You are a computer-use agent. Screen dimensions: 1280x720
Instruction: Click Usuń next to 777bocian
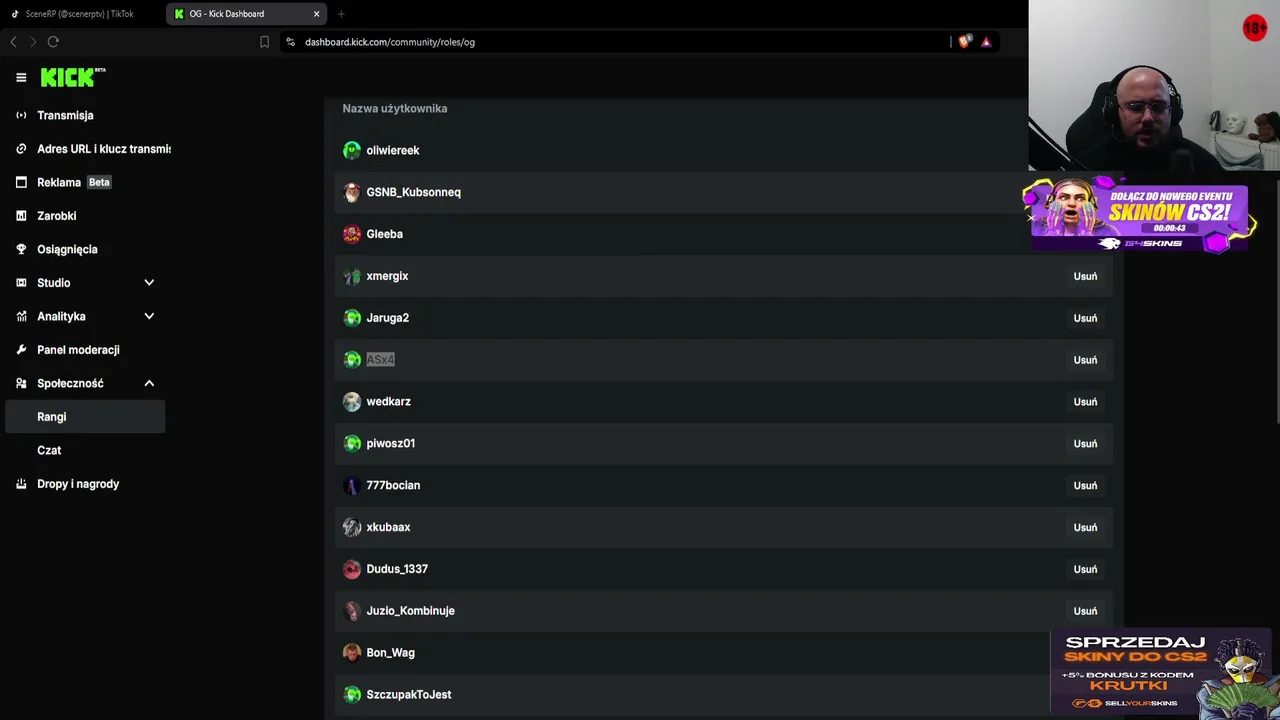pyautogui.click(x=1085, y=485)
